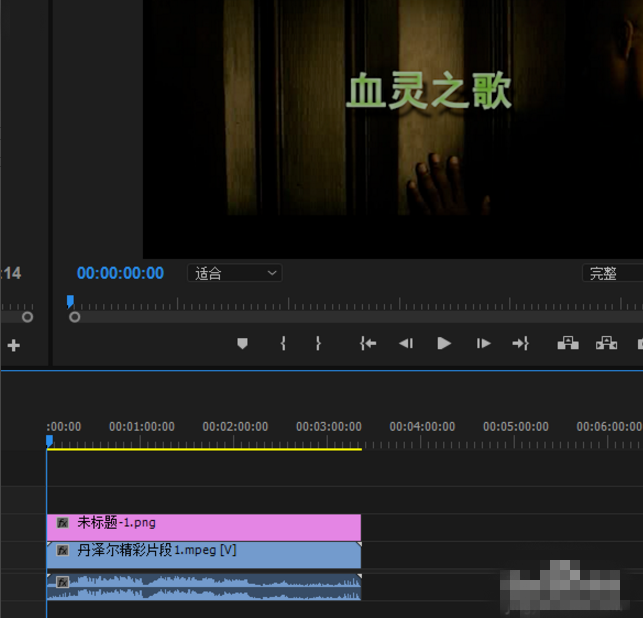Open the 完整 playback resolution dropdown
Screen dimensions: 643x618
point(613,273)
